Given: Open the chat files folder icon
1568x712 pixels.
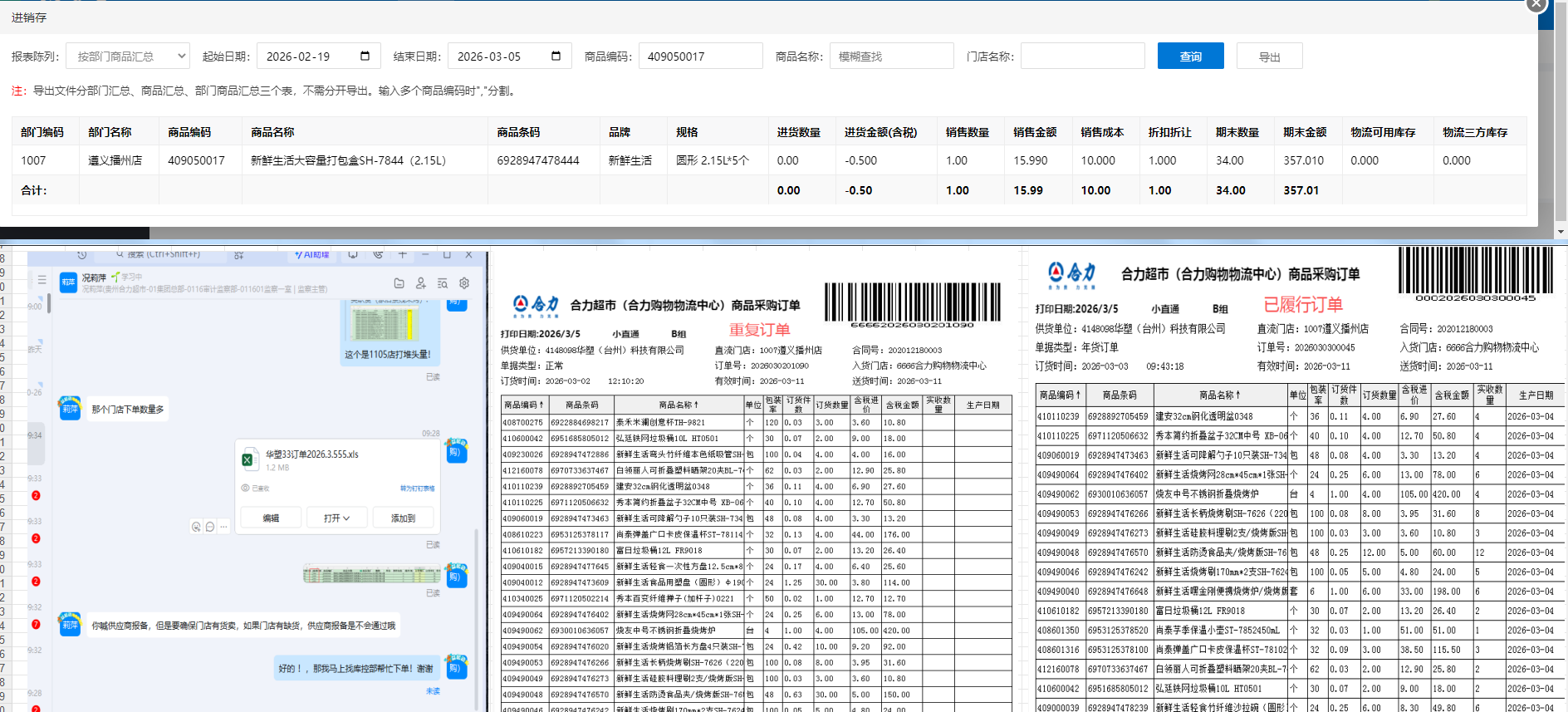Looking at the screenshot, I should tap(399, 283).
